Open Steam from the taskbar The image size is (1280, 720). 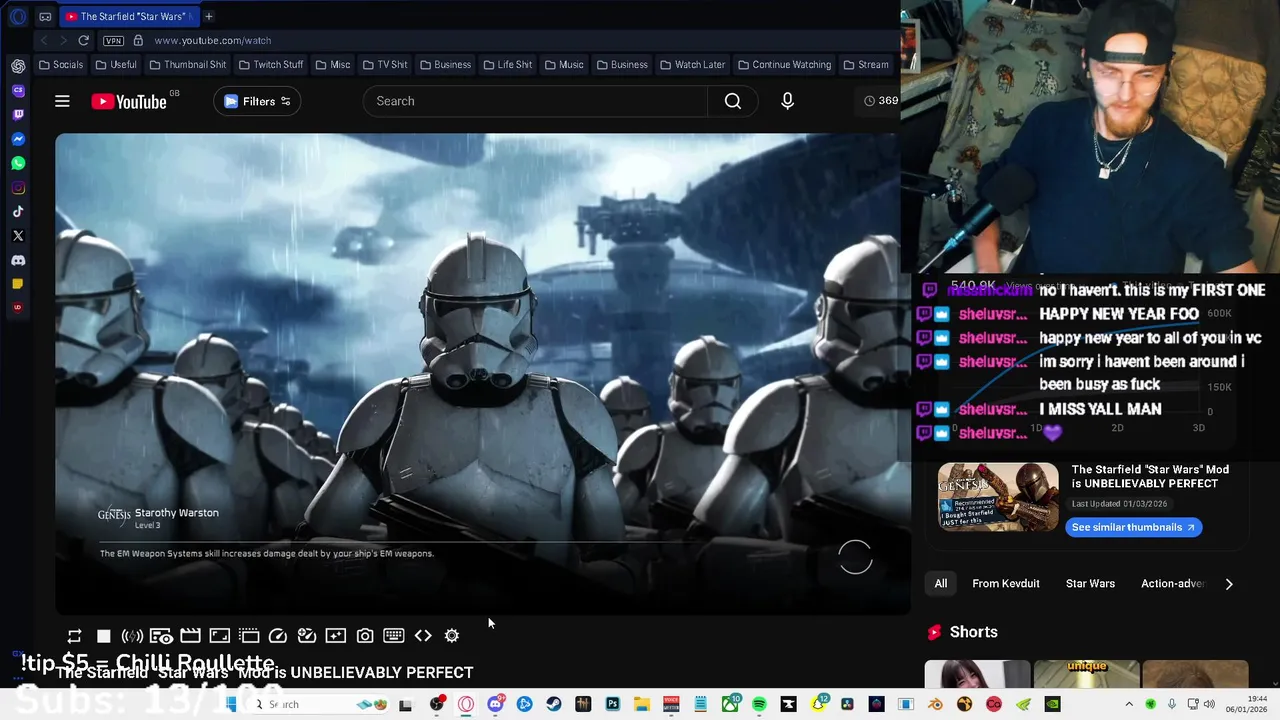554,704
